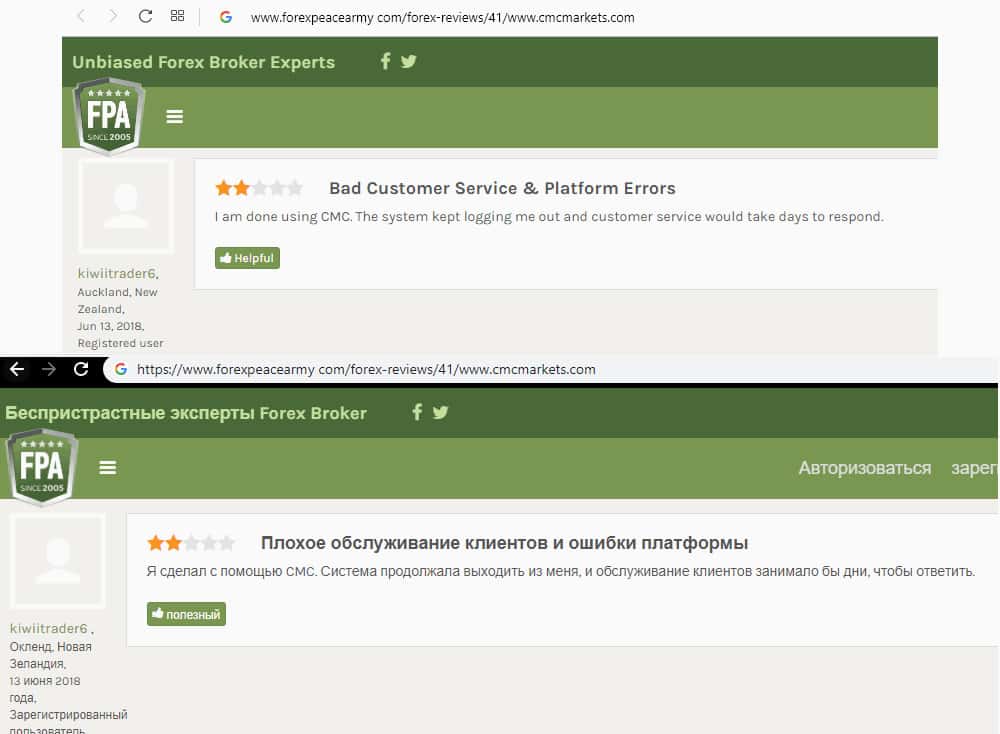Click 'Auckland, New Zealand' location text
Image resolution: width=1000 pixels, height=734 pixels.
[x=117, y=300]
